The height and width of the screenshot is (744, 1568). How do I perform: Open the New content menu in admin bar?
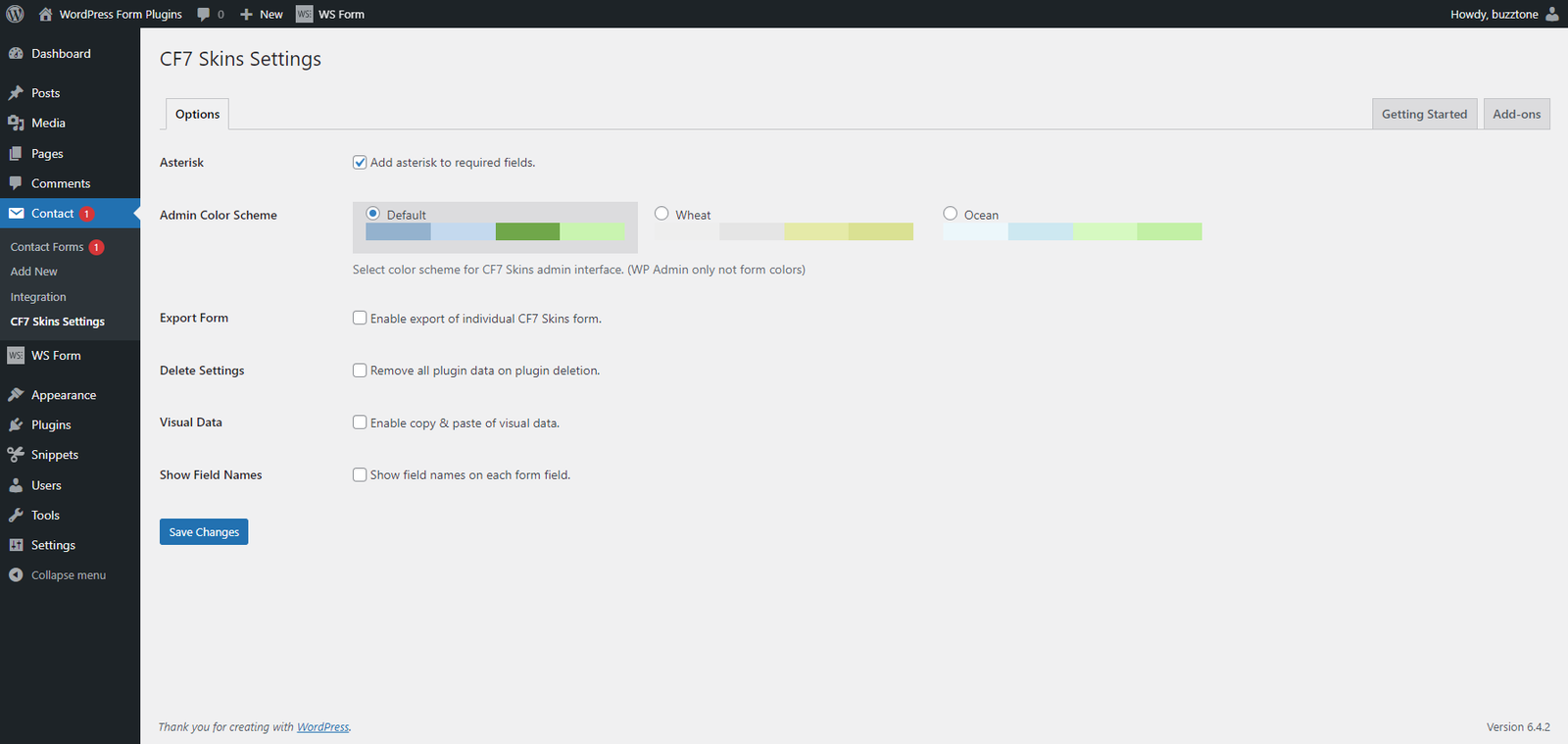262,14
